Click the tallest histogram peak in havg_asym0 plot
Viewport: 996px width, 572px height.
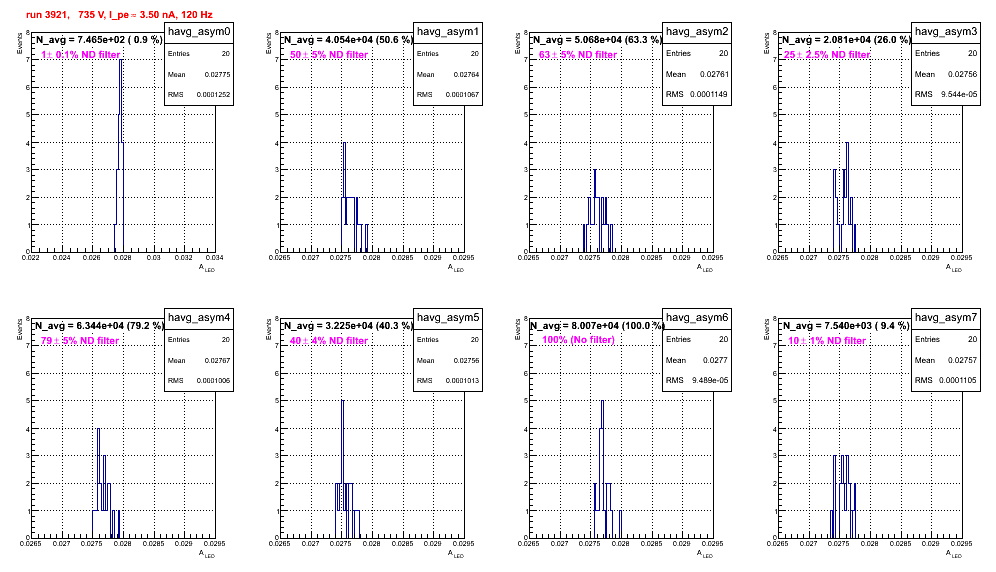pos(121,60)
